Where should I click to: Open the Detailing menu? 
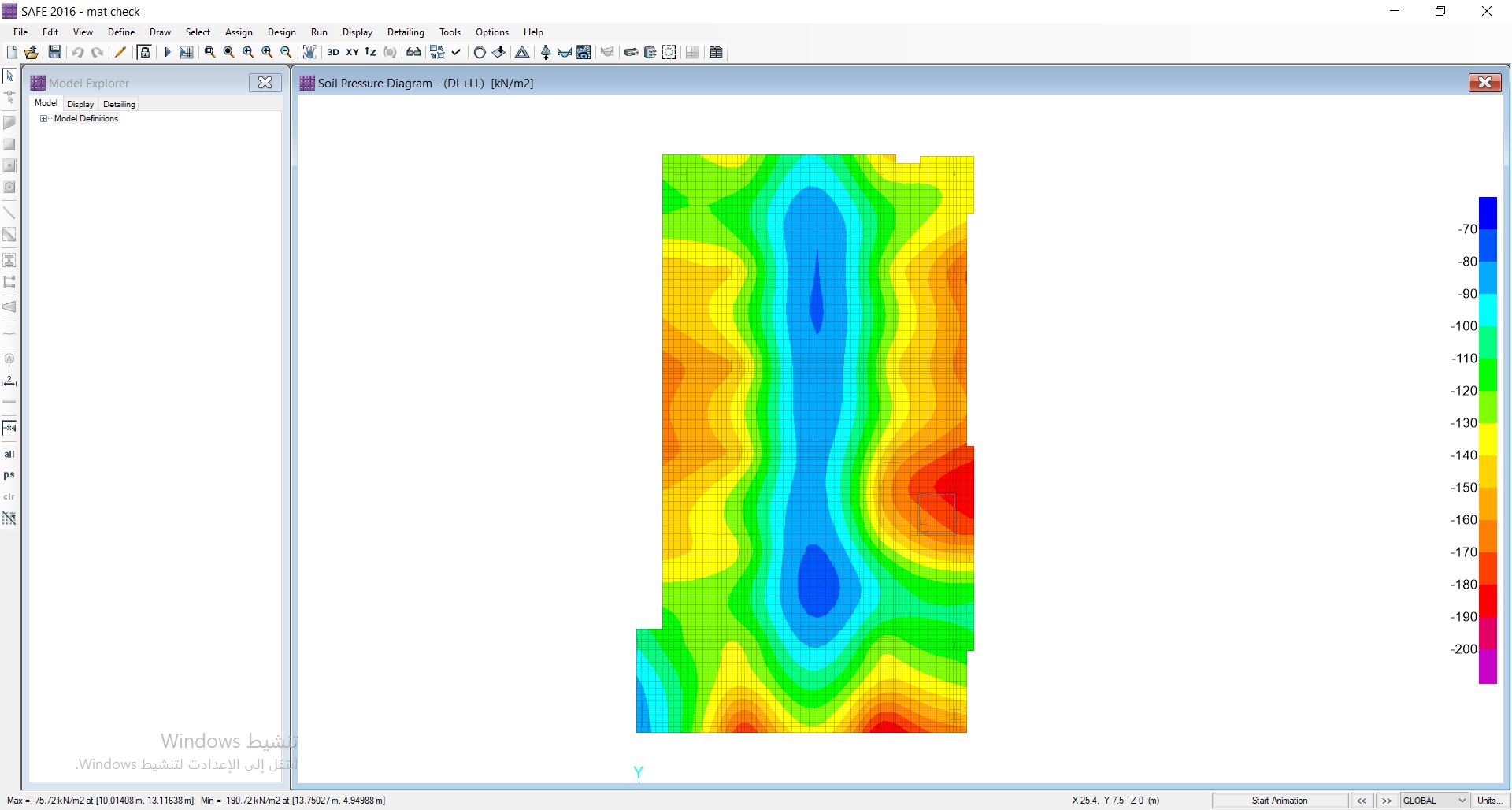406,32
